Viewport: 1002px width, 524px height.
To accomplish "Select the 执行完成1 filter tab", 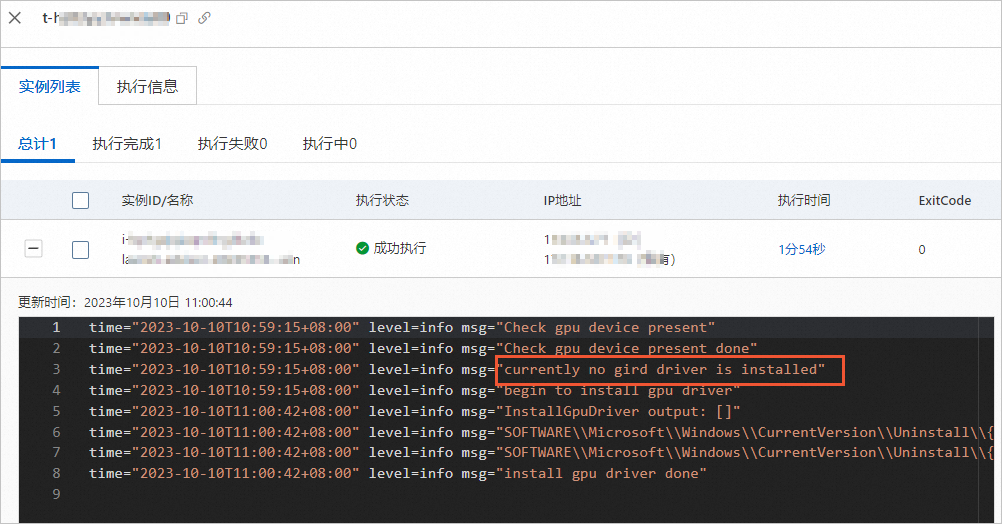I will (127, 144).
